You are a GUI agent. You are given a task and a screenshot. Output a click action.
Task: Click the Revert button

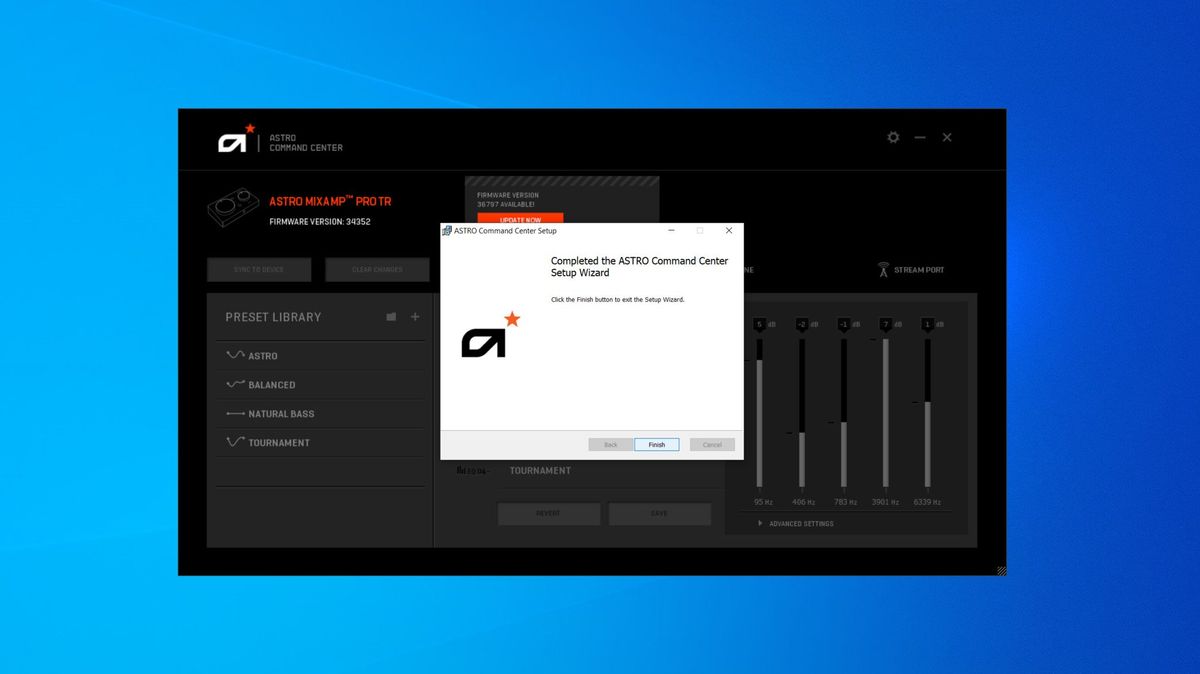549,514
